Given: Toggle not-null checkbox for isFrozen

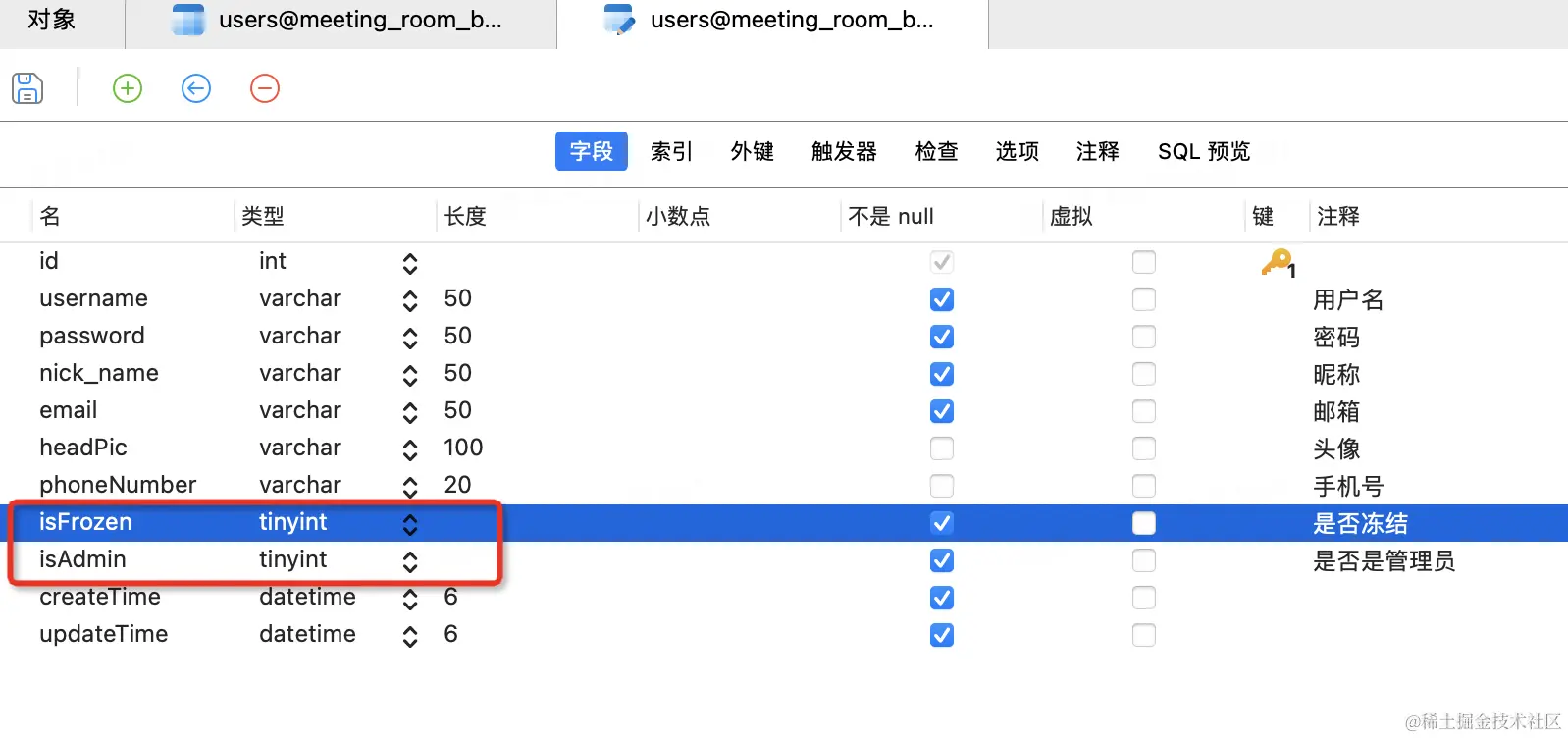Looking at the screenshot, I should click(x=942, y=523).
